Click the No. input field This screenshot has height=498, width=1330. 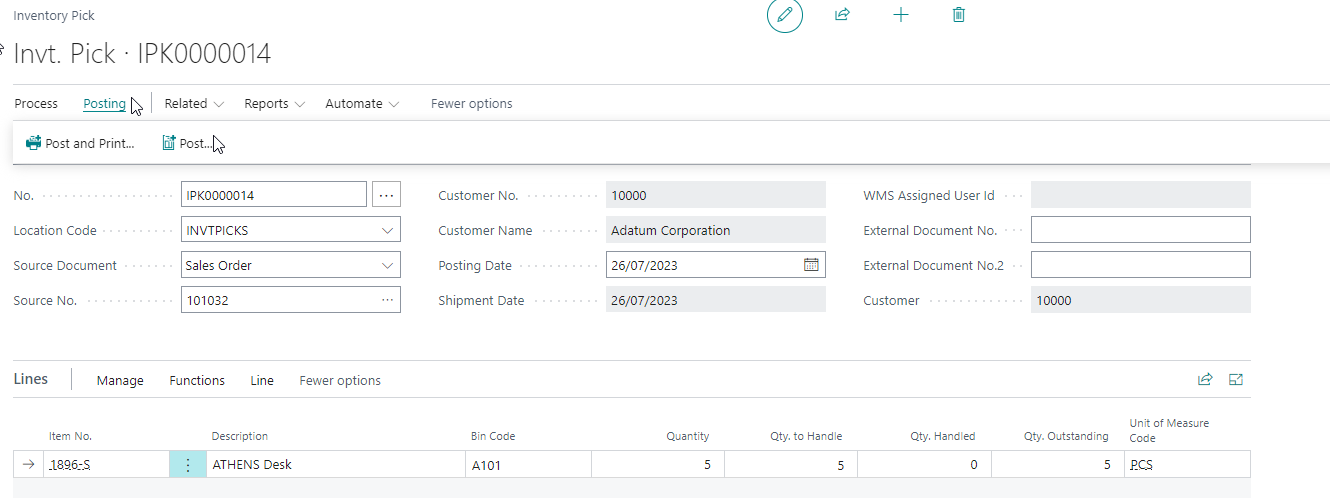274,194
